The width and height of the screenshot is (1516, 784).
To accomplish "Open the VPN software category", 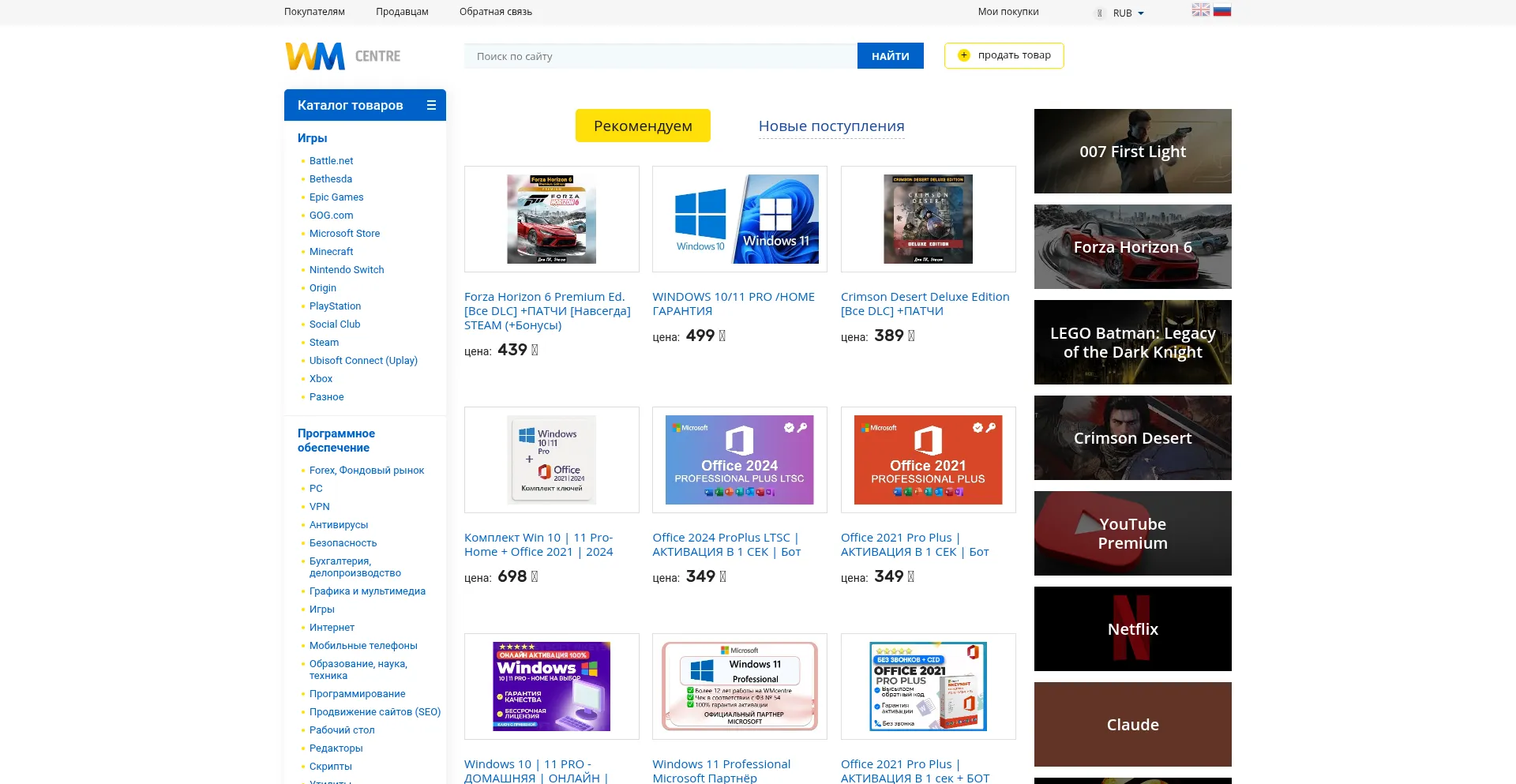I will pyautogui.click(x=320, y=507).
